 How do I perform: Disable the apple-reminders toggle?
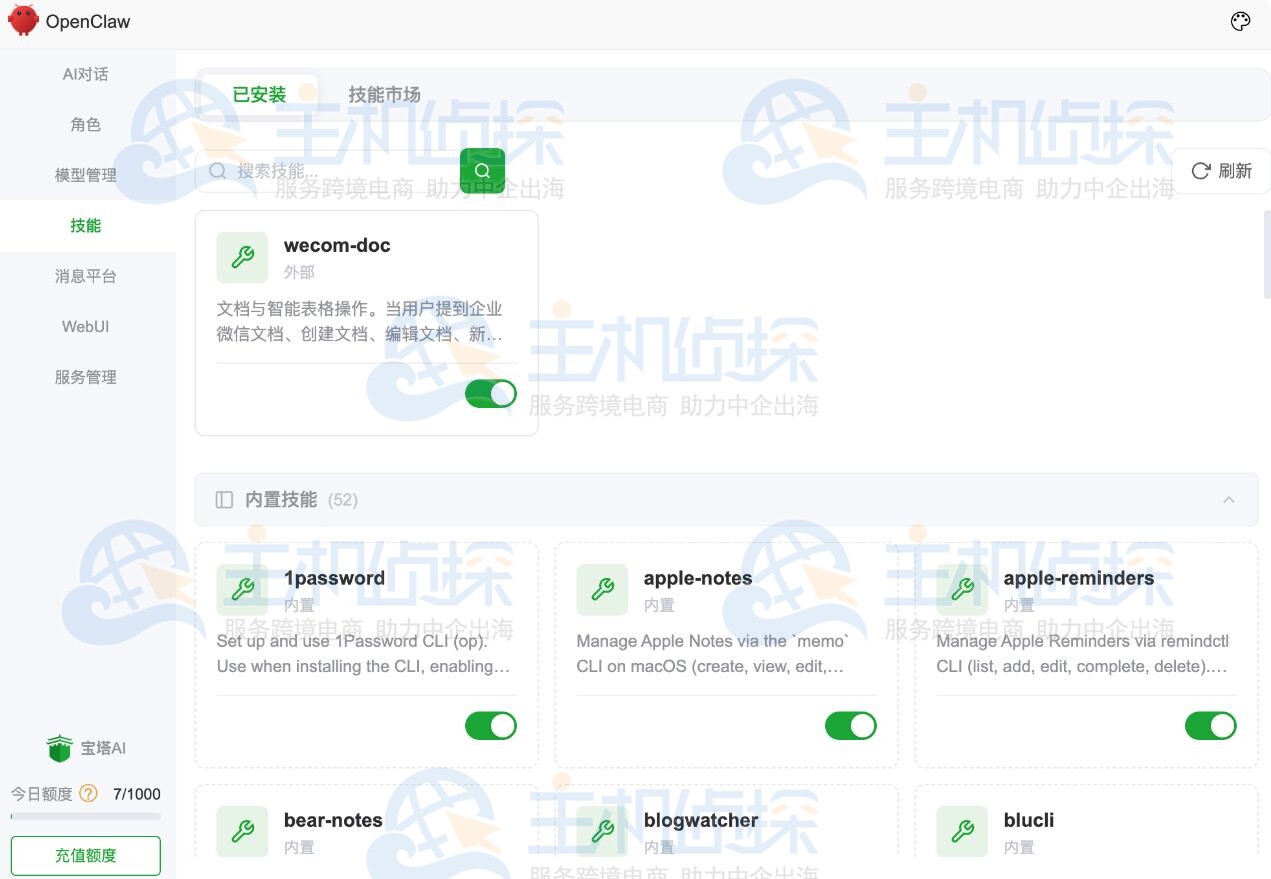pos(1210,725)
